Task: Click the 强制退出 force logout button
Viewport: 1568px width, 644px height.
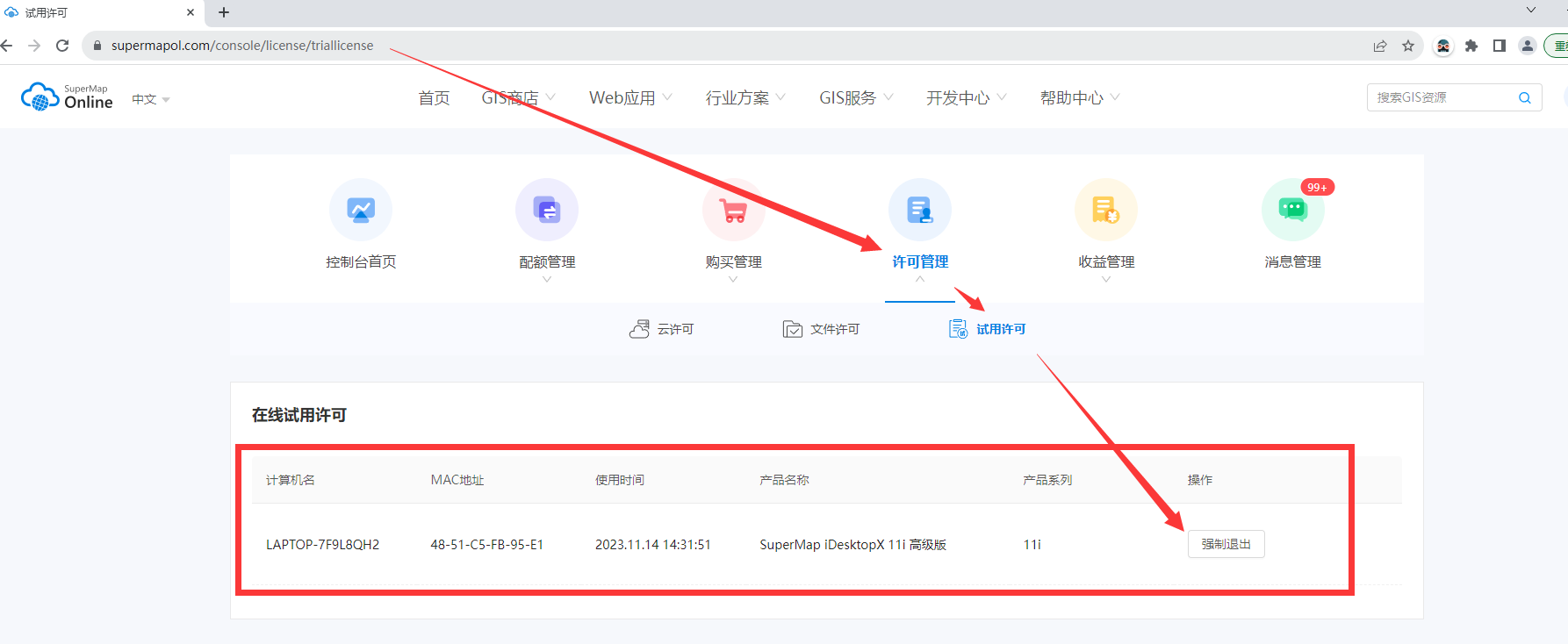Action: (1226, 544)
